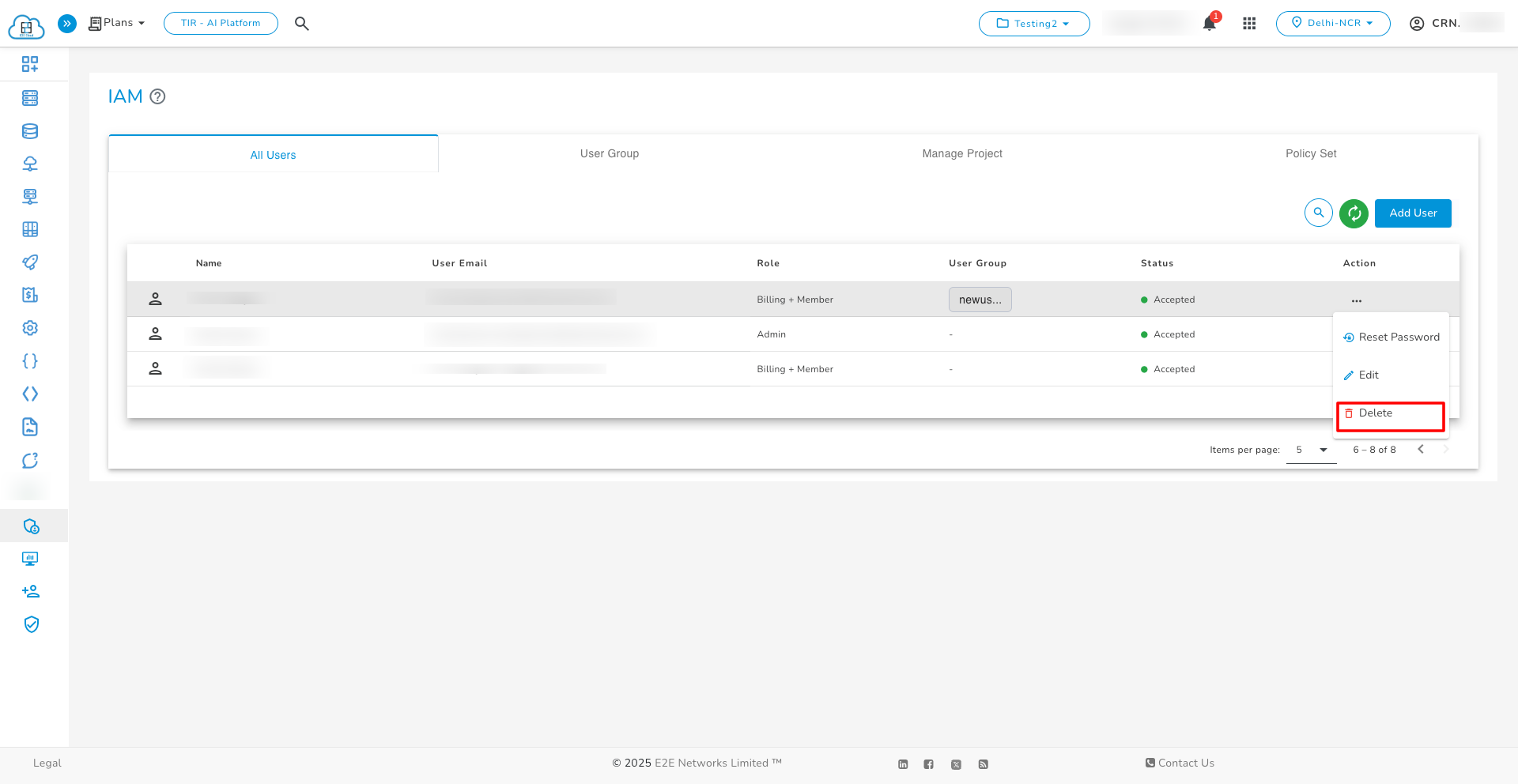Click the rocket launch icon in sidebar

click(x=30, y=262)
